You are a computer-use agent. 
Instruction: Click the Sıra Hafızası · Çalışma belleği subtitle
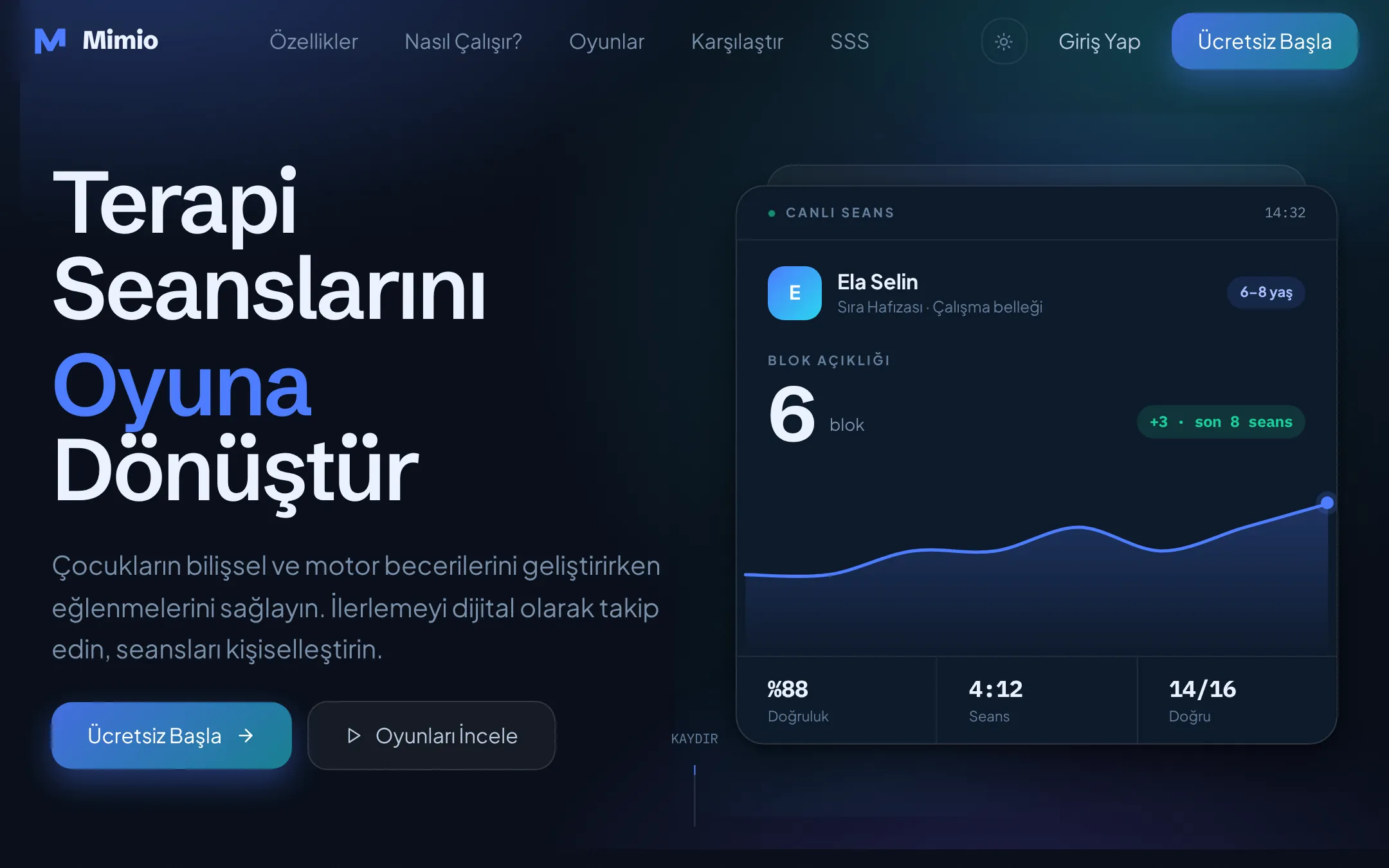(940, 307)
